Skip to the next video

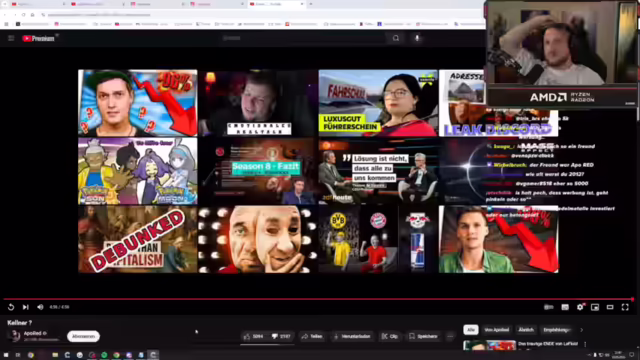click(x=26, y=307)
